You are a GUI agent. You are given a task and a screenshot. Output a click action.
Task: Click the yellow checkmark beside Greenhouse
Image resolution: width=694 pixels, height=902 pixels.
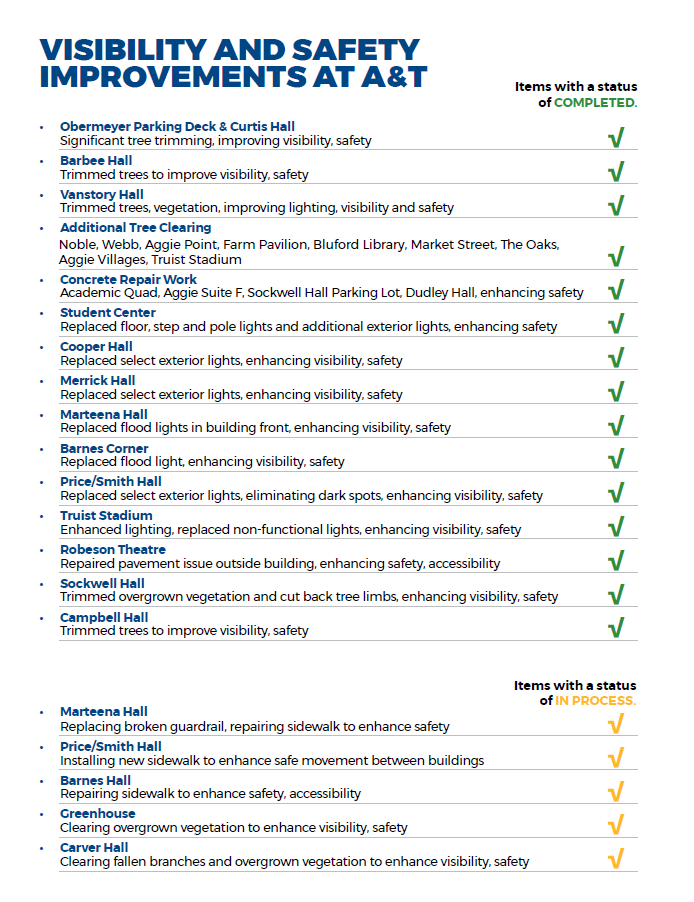[x=616, y=825]
